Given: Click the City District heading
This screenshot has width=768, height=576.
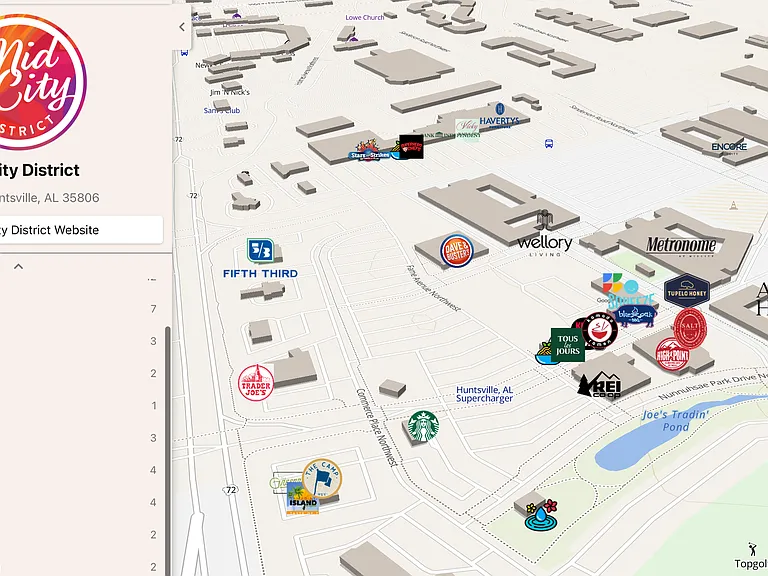Looking at the screenshot, I should [x=40, y=170].
